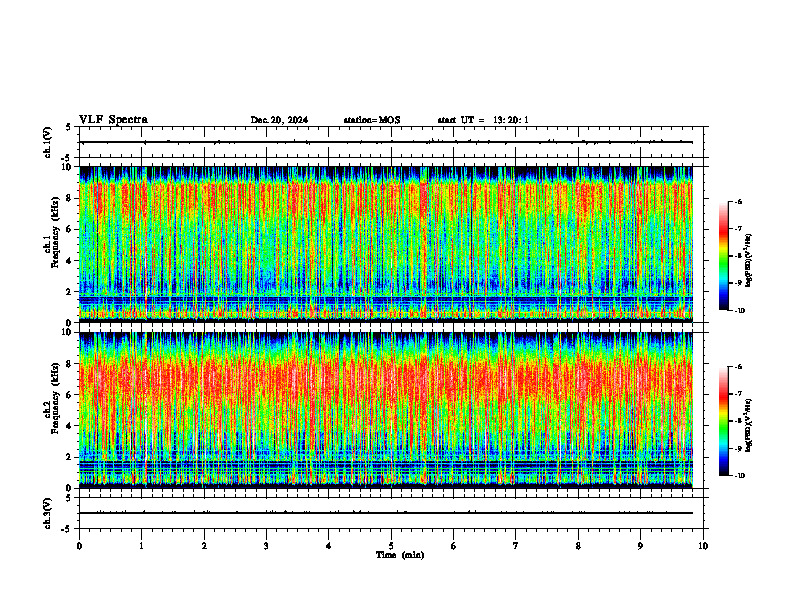Image resolution: width=792 pixels, height=612 pixels.
Task: Click the 'Time (min)' axis title
Action: [x=400, y=555]
